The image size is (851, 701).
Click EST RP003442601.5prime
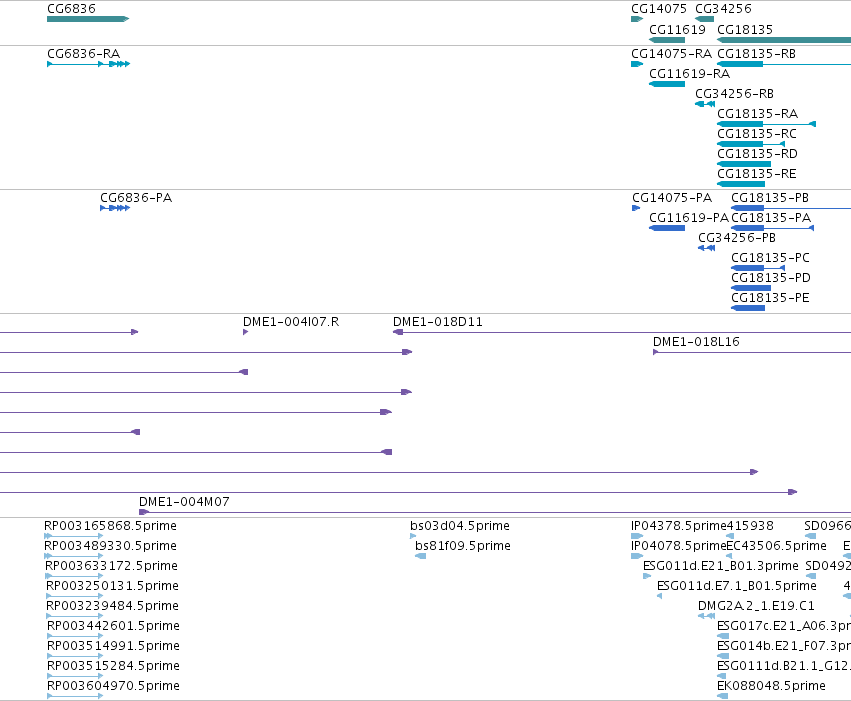tap(113, 626)
